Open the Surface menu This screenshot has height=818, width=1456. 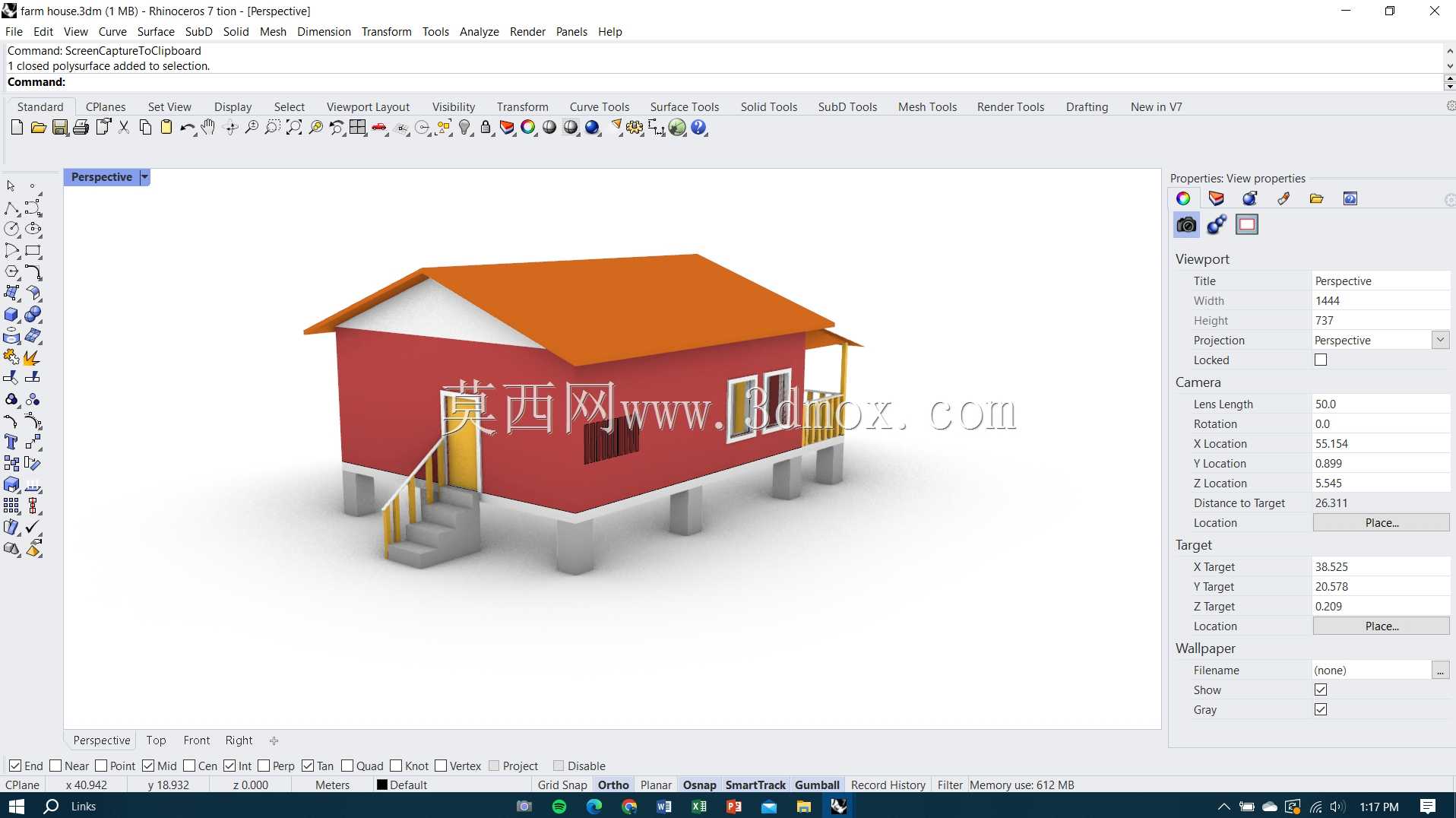point(156,32)
